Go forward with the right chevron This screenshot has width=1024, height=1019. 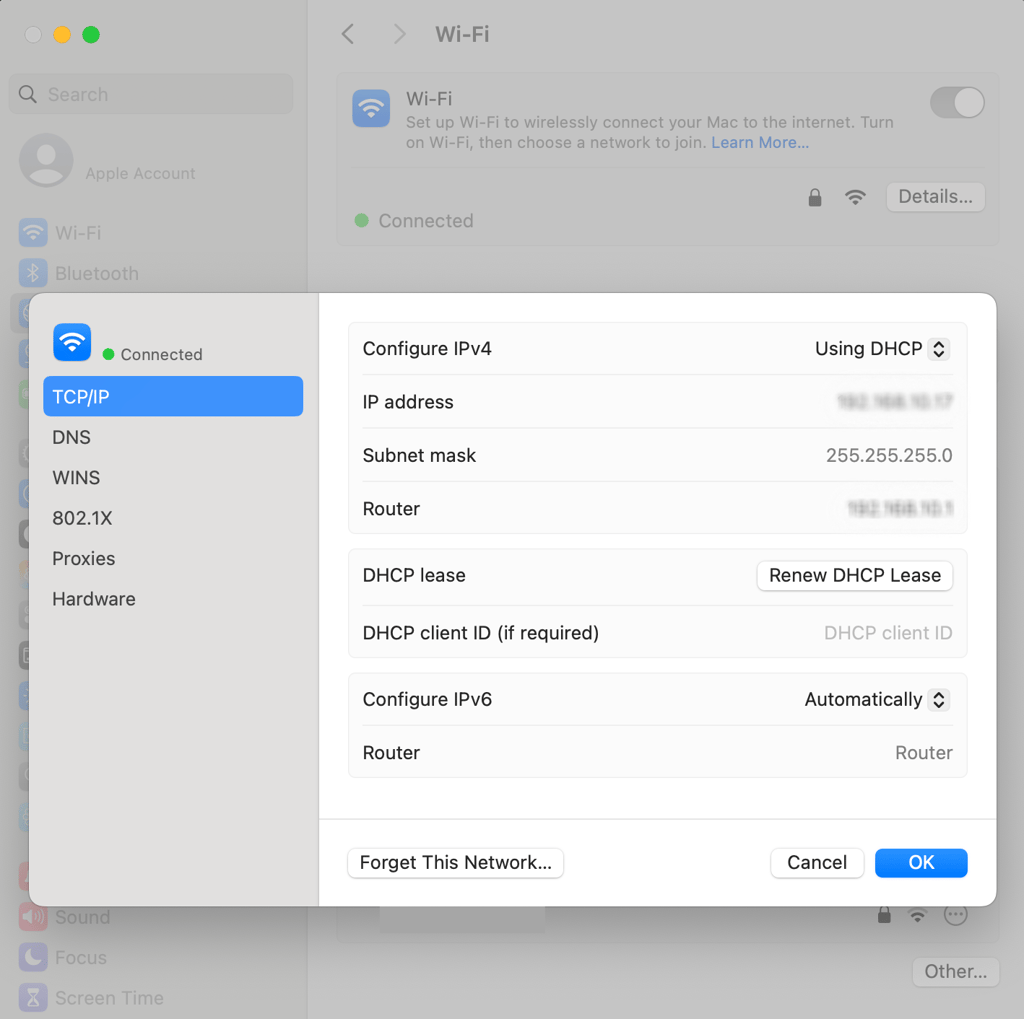pyautogui.click(x=400, y=34)
